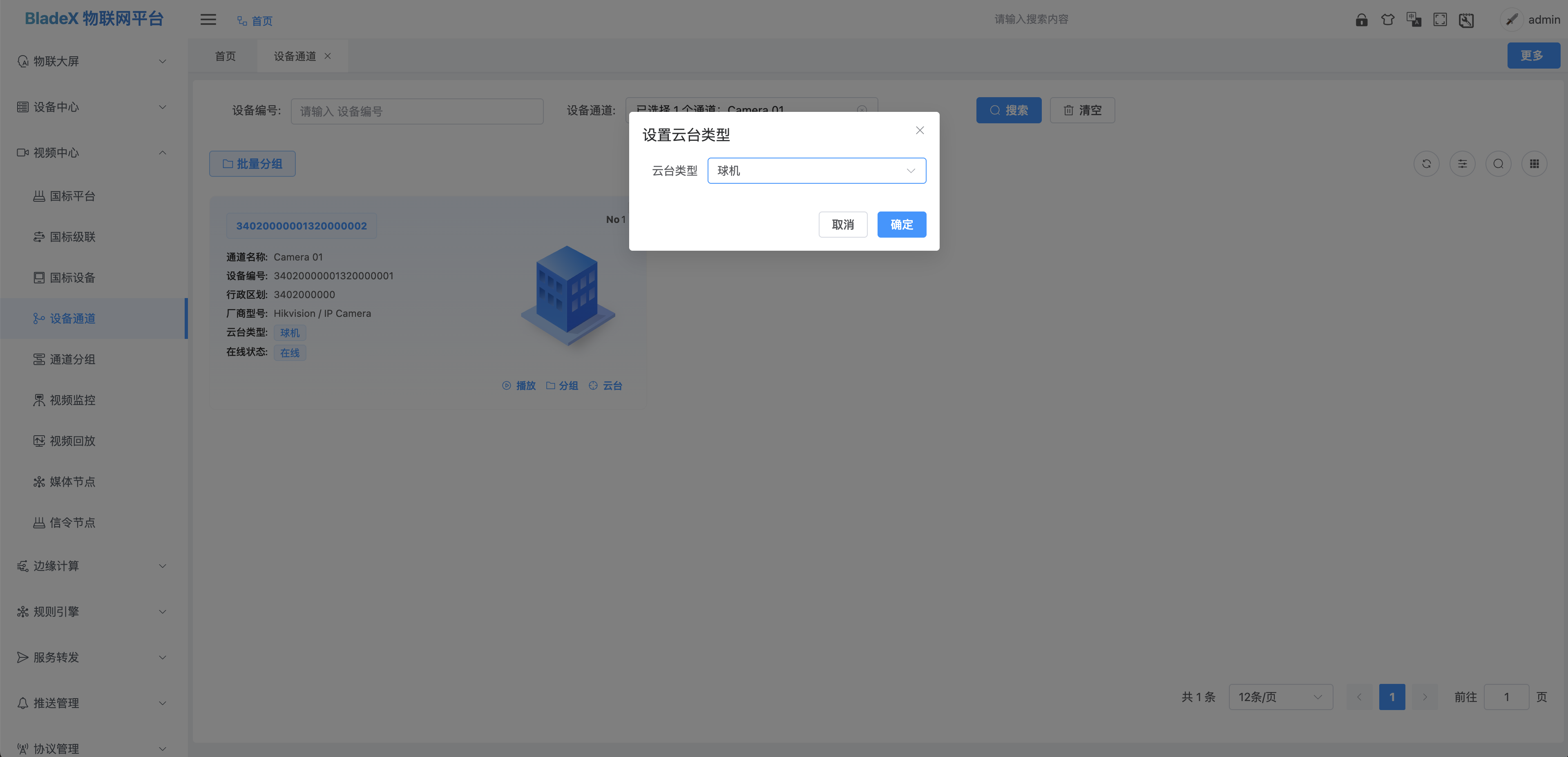The height and width of the screenshot is (757, 1568).
Task: Expand the 规则引擎 menu
Action: (x=94, y=612)
